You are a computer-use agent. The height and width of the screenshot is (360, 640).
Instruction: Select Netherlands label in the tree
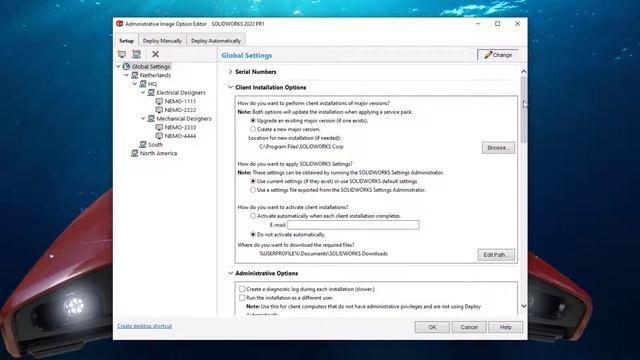coord(155,75)
